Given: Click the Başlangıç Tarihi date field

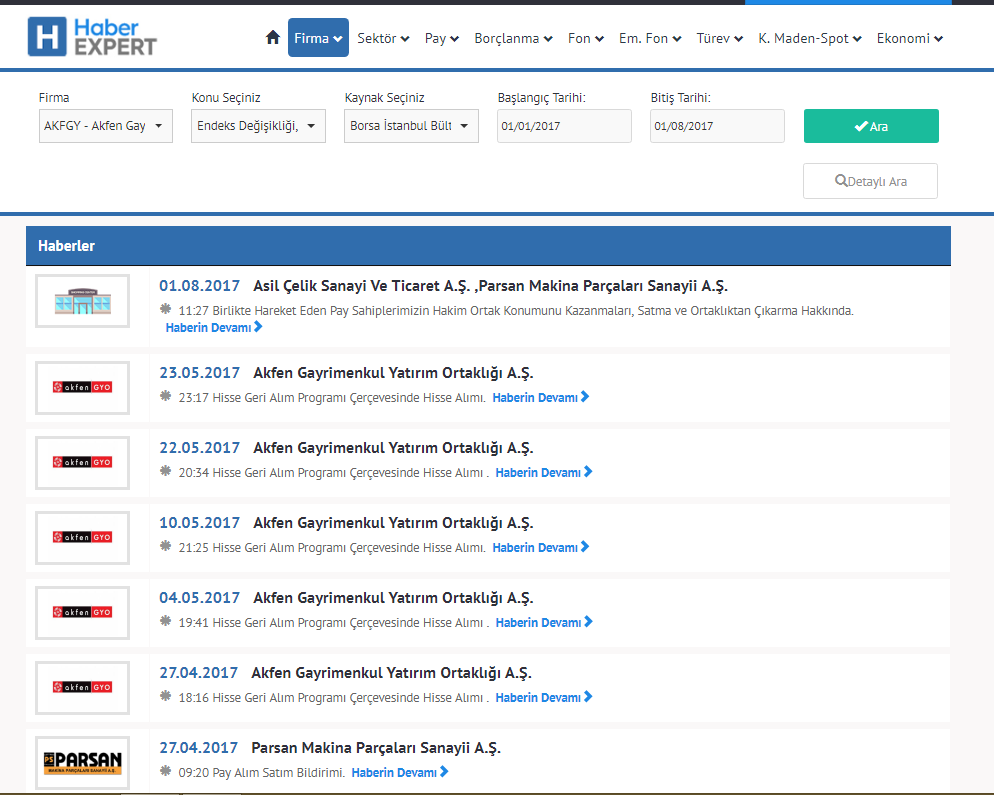Looking at the screenshot, I should pos(564,126).
